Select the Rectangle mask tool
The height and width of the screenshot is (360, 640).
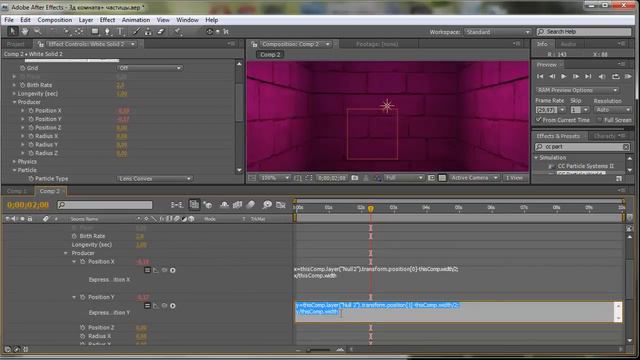tap(95, 31)
